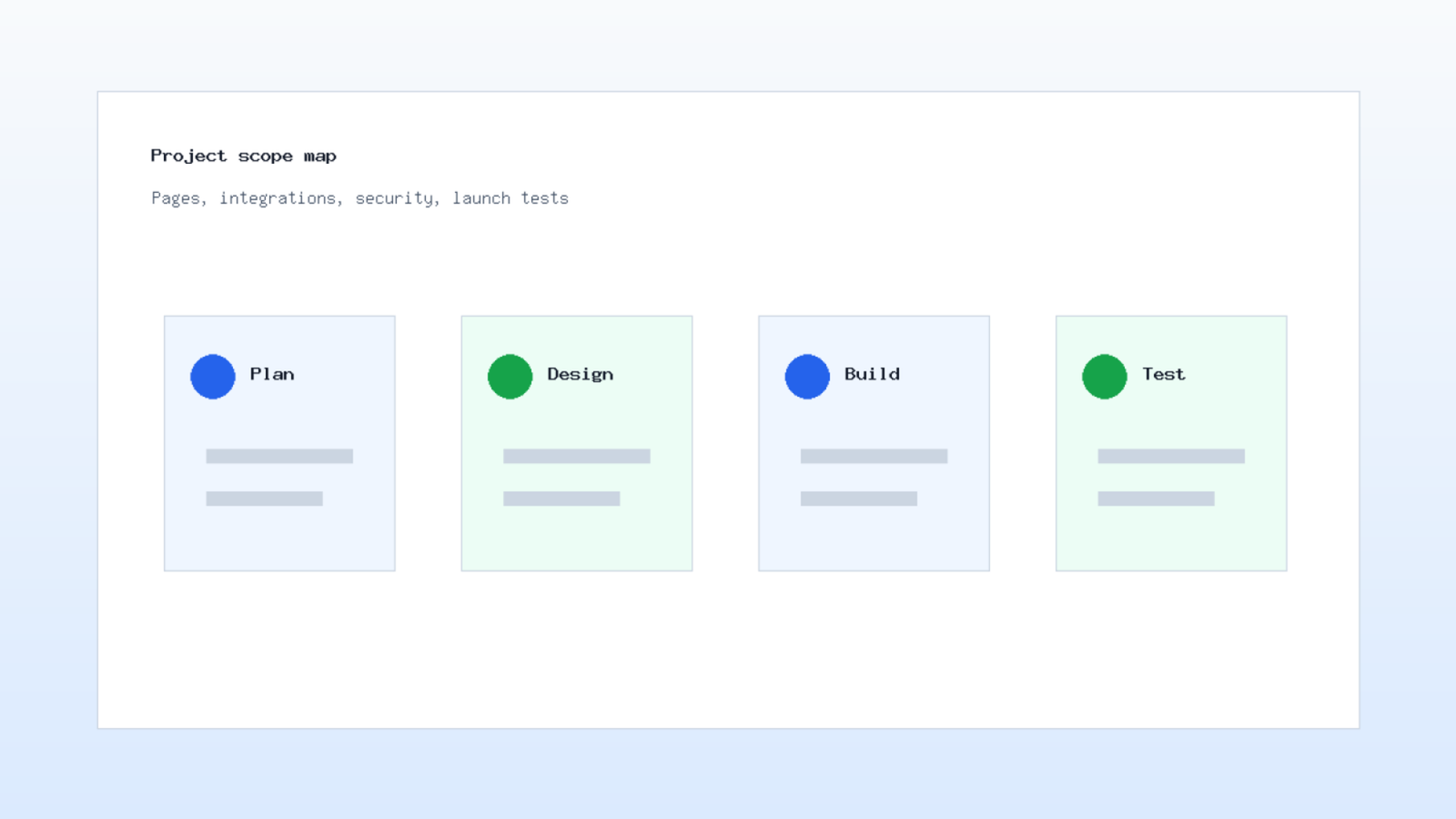The image size is (1456, 819).
Task: Click the blue circle icon beside Plan
Action: [x=213, y=377]
